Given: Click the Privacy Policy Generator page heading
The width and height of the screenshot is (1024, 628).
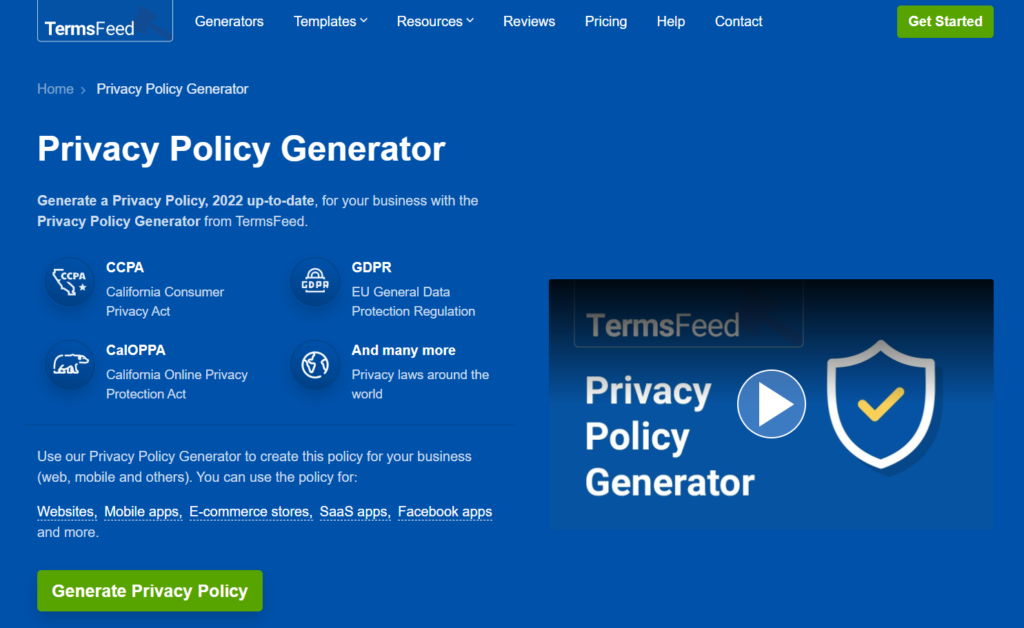Looking at the screenshot, I should (x=241, y=149).
